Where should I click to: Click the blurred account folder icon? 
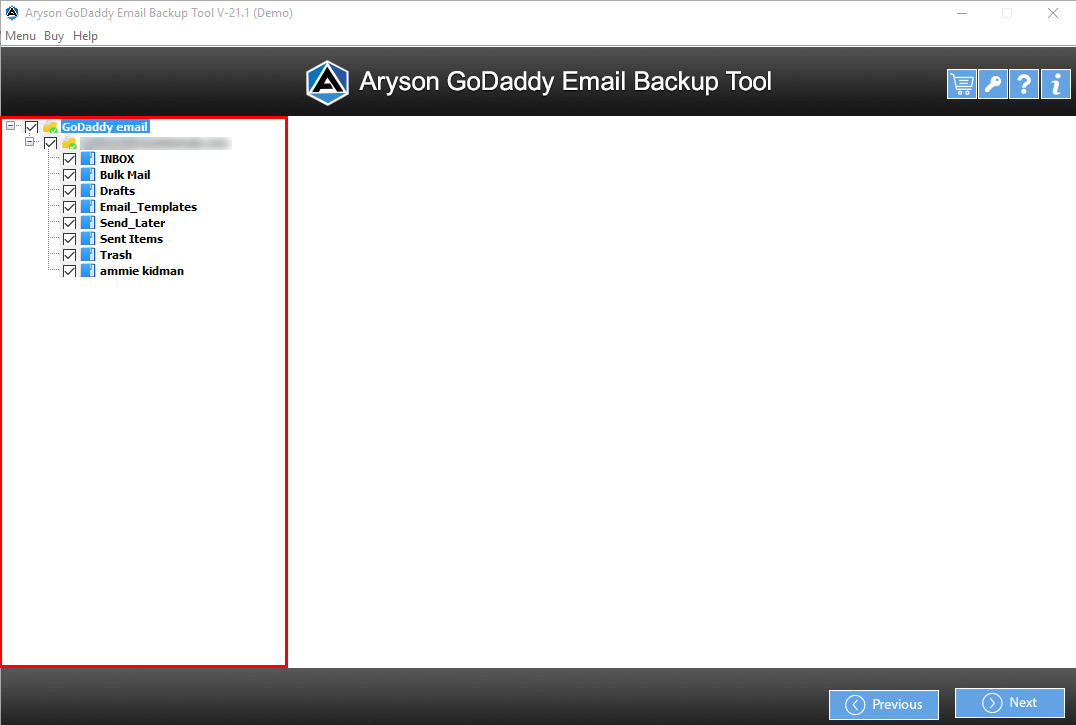(x=69, y=143)
